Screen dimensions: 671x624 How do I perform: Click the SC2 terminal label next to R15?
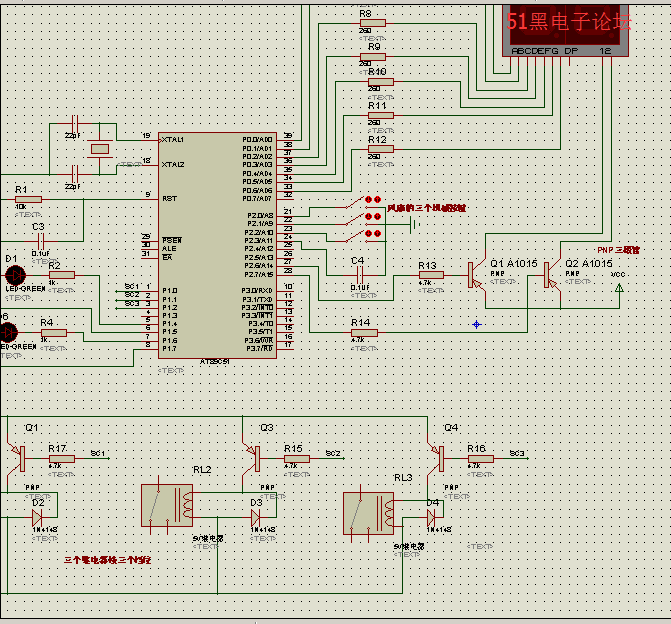pos(333,453)
